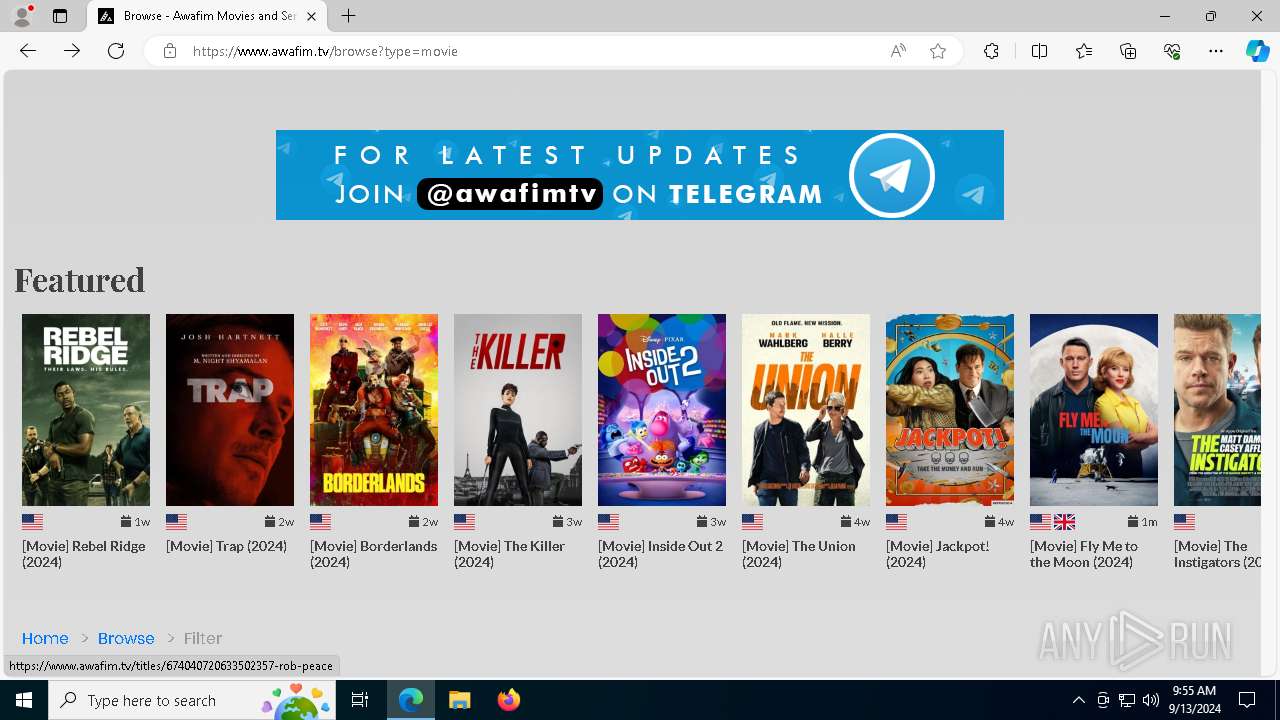The height and width of the screenshot is (720, 1280).
Task: Open The Instigators movie poster
Action: (1217, 410)
